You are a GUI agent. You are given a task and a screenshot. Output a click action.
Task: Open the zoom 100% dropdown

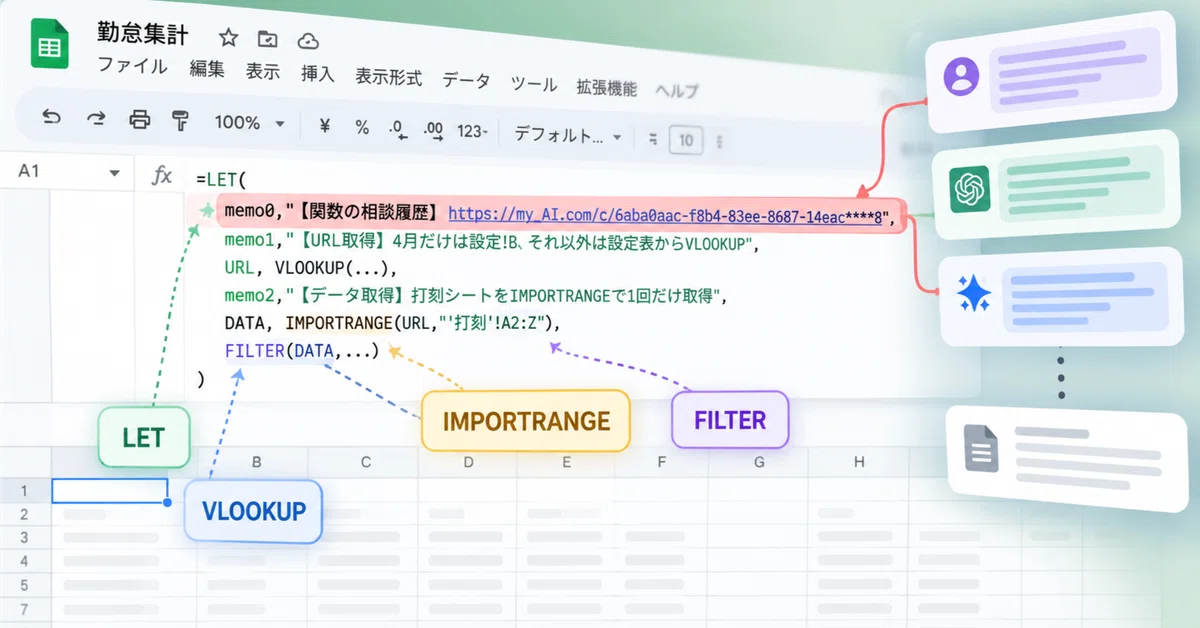(249, 123)
